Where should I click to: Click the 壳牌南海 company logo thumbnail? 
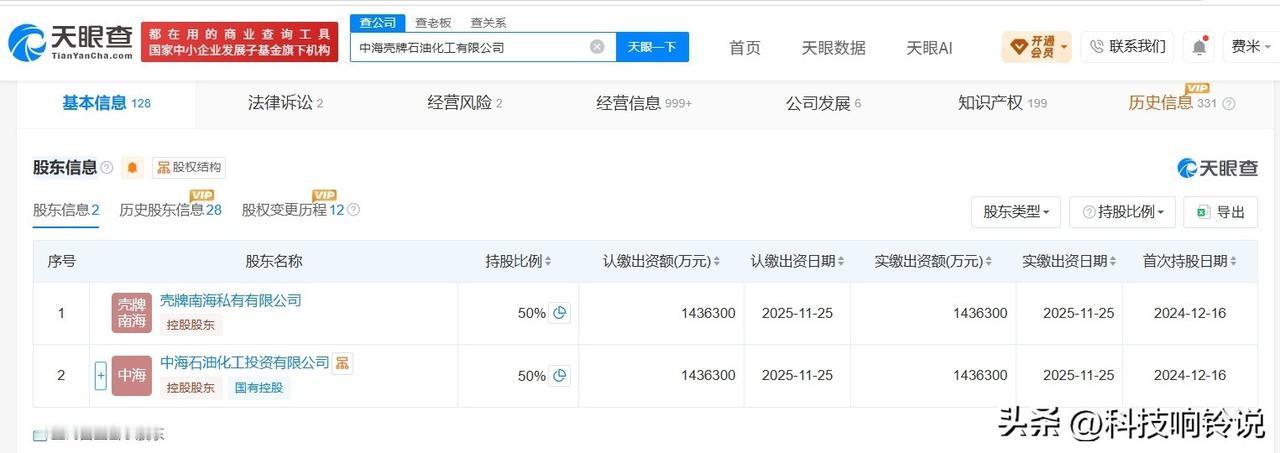(132, 313)
